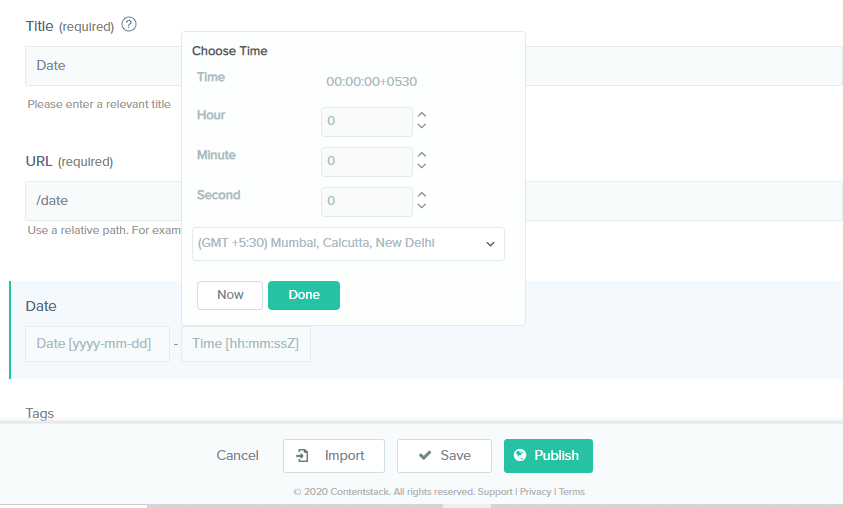Focus the Minute input field
This screenshot has width=843, height=508.
(367, 162)
